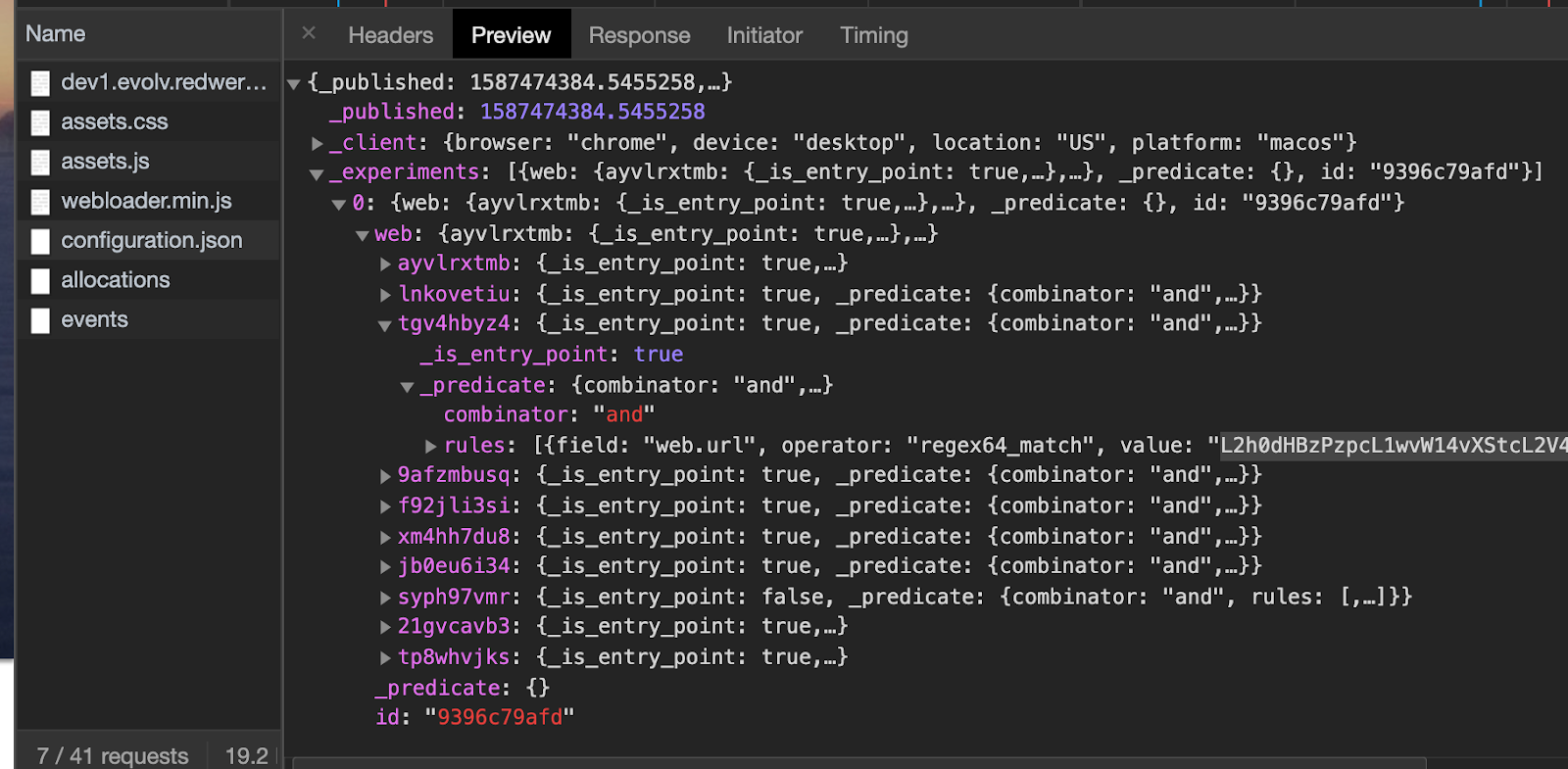
Task: Select the assets.css request
Action: [x=149, y=121]
